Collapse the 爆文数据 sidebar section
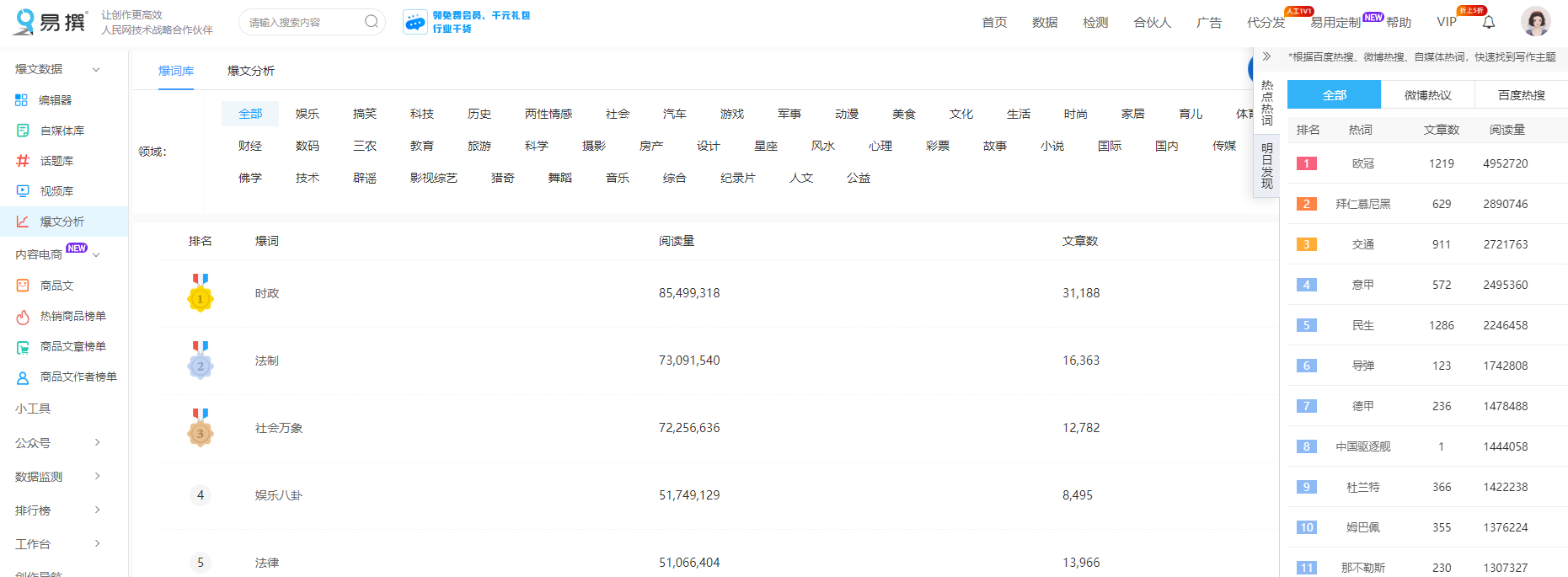Viewport: 1568px width, 577px height. point(96,70)
